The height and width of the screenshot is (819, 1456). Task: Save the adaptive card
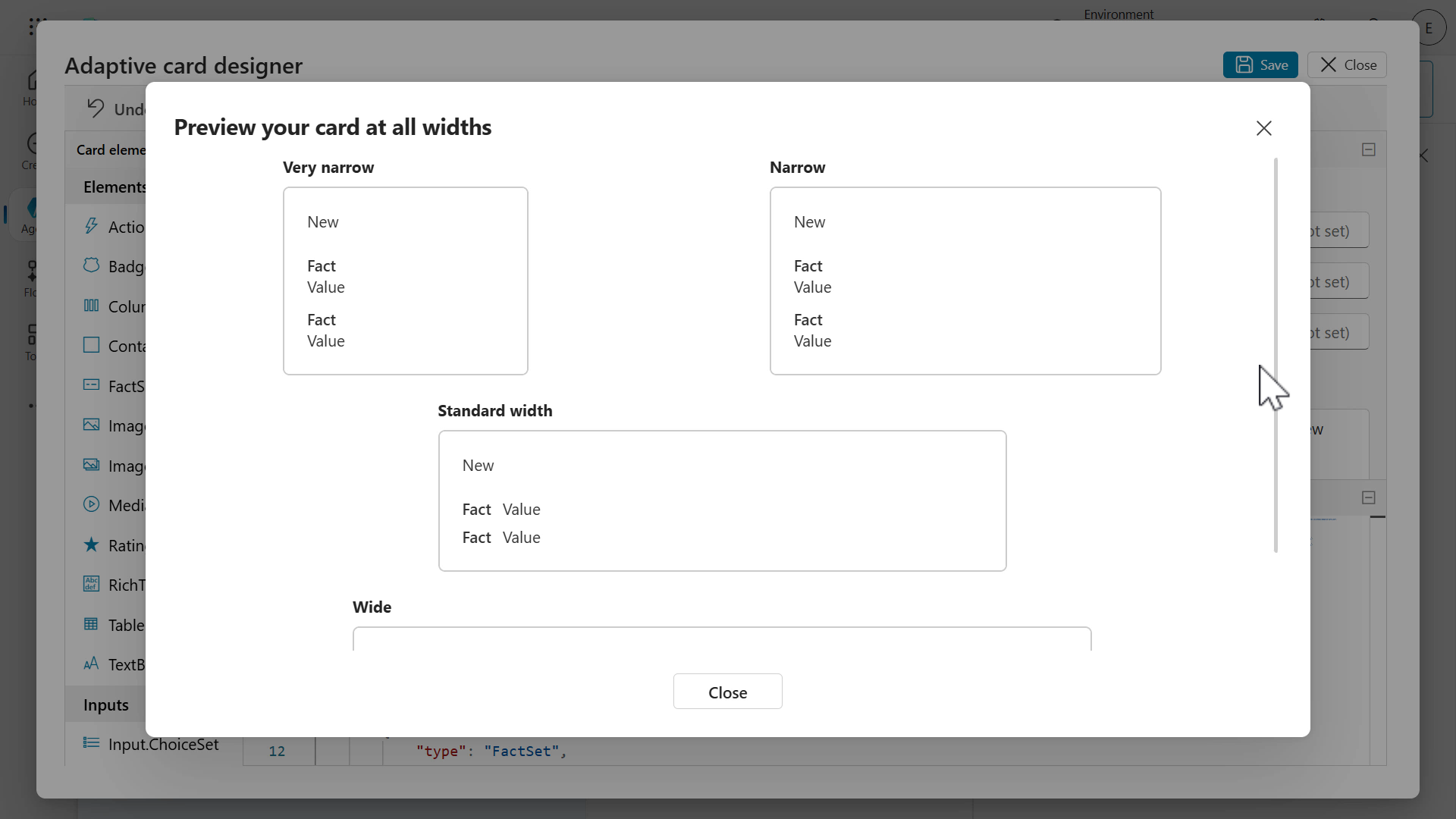click(x=1260, y=64)
